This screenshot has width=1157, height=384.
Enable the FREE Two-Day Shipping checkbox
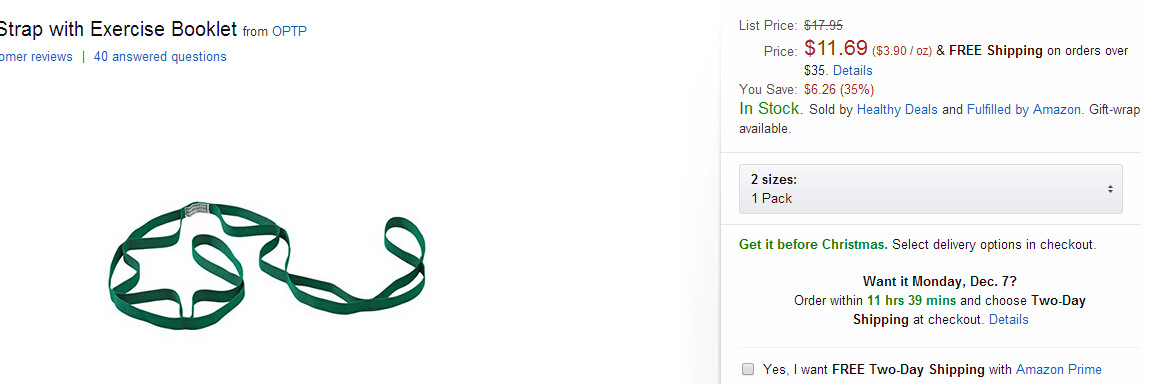748,369
